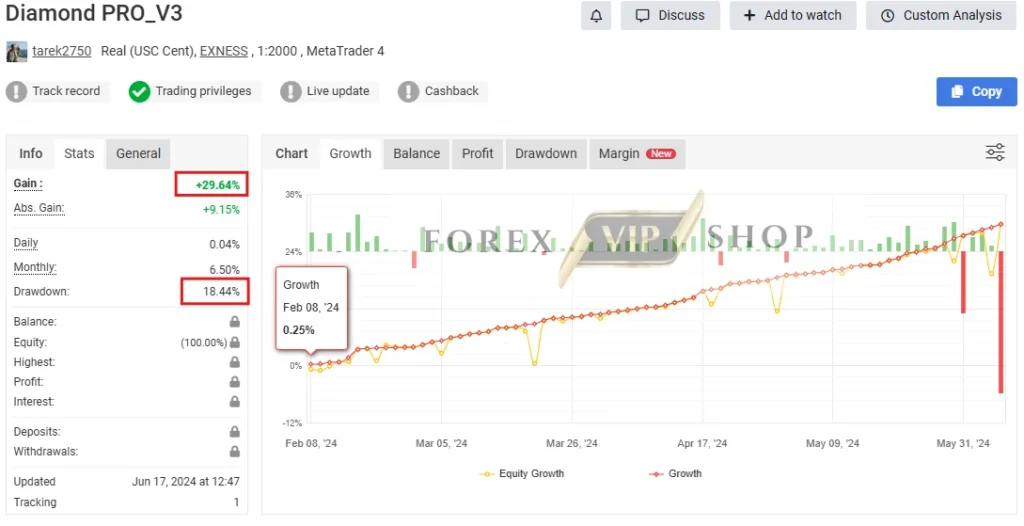Click the Daily label
The height and width of the screenshot is (526, 1024).
coord(26,243)
